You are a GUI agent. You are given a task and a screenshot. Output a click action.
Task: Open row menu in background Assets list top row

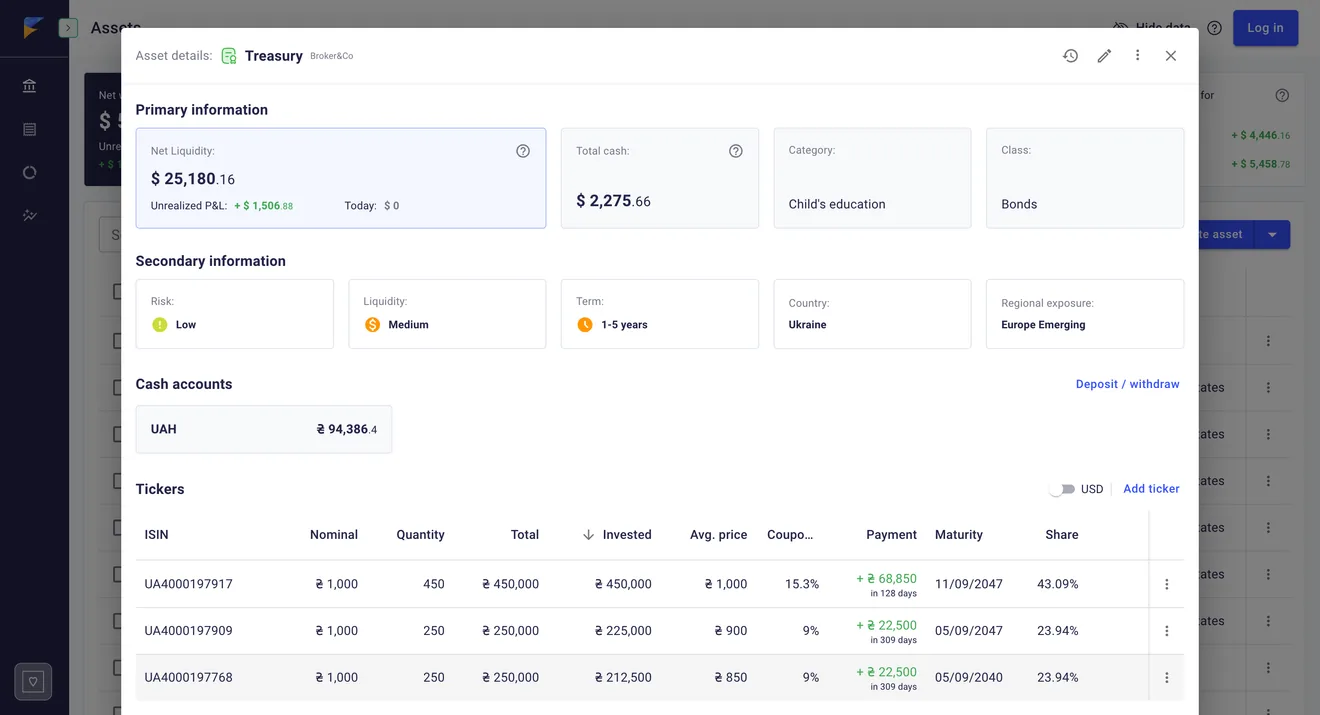pyautogui.click(x=1268, y=341)
